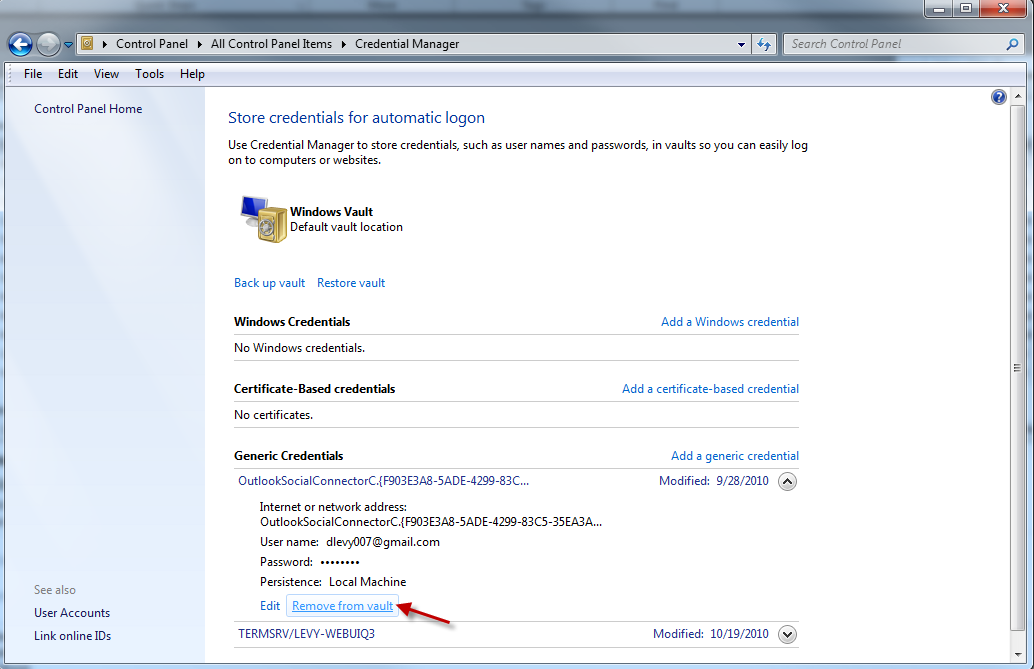Select All Control Panel Items breadcrumb
The image size is (1034, 669).
coord(271,44)
